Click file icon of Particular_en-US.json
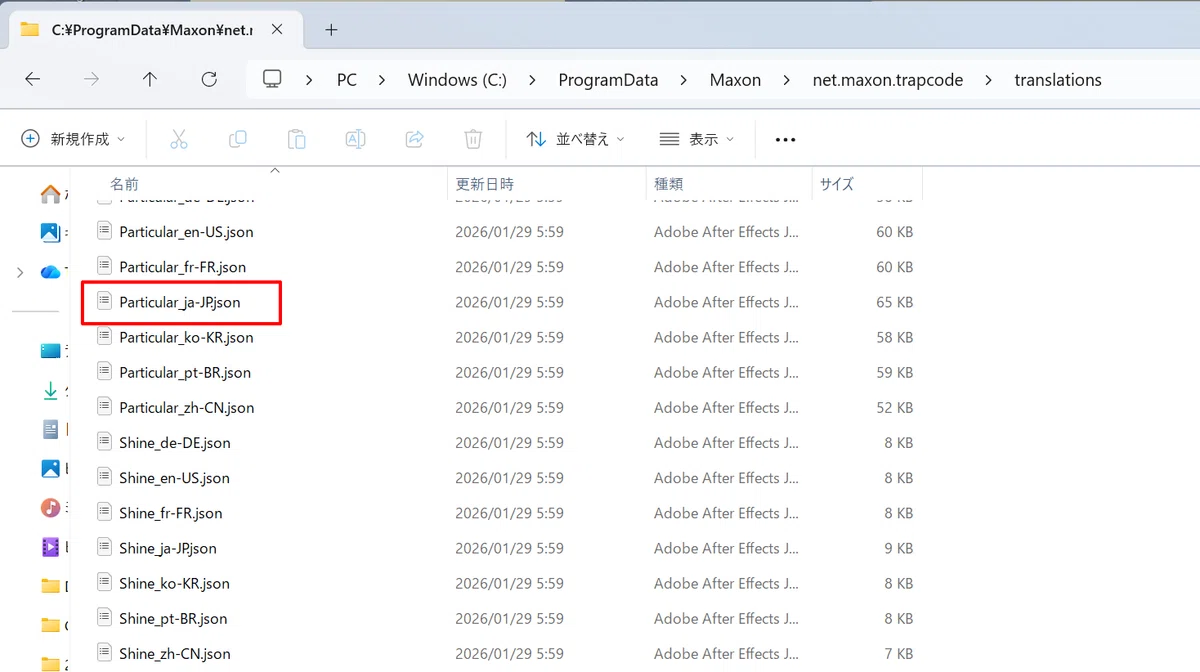 point(104,231)
